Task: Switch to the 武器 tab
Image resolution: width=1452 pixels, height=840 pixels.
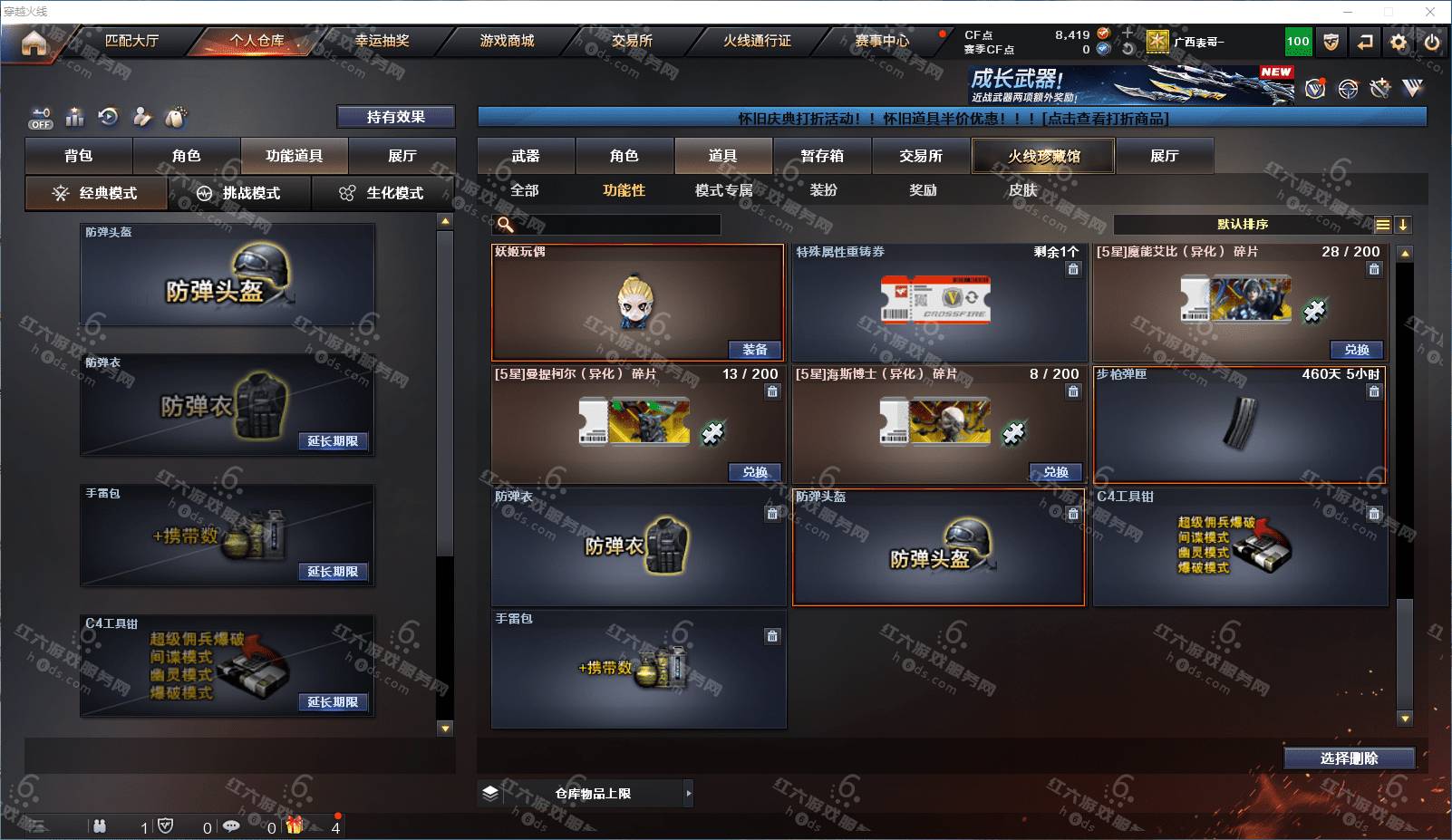Action: tap(526, 156)
